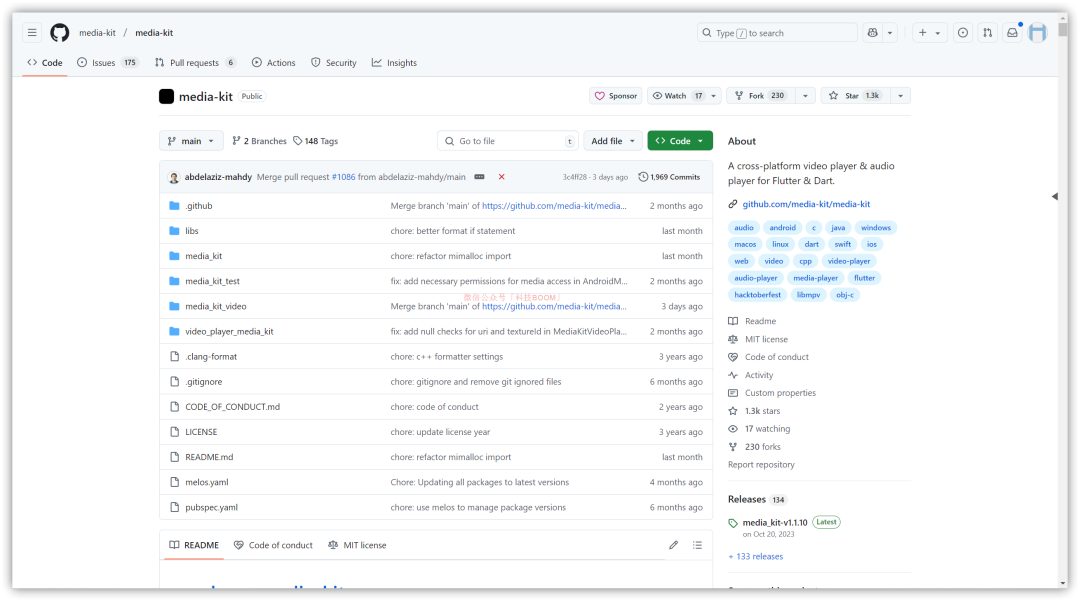Screen dimensions: 1080x601
Task: Click the Sponsor button
Action: click(x=616, y=96)
